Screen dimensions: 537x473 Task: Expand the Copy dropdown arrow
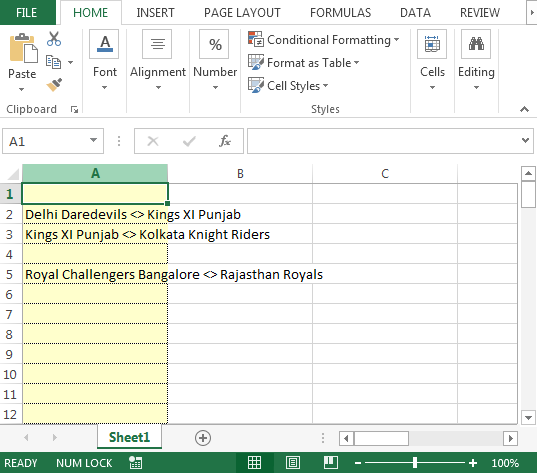[x=70, y=62]
